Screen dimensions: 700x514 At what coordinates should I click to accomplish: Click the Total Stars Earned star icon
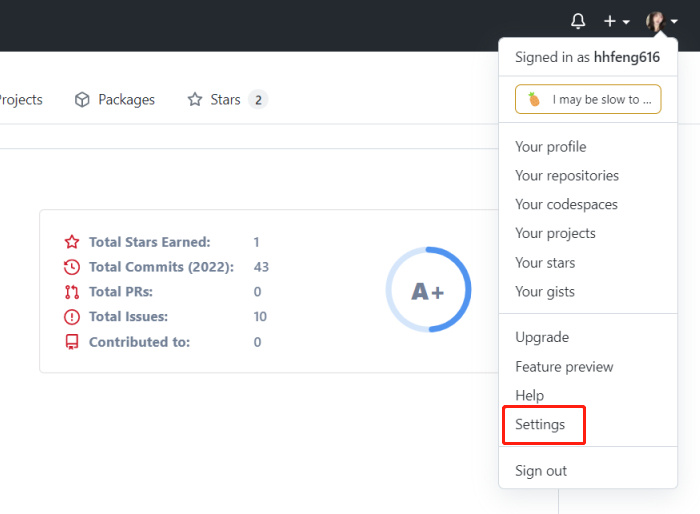tap(72, 242)
